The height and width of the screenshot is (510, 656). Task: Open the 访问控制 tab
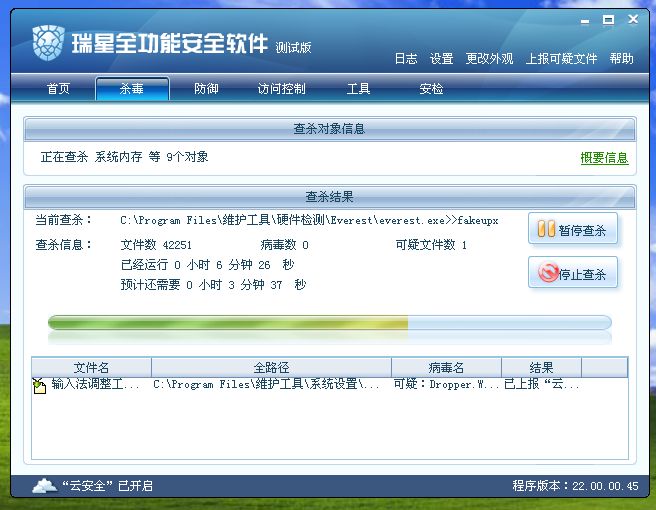tap(282, 89)
